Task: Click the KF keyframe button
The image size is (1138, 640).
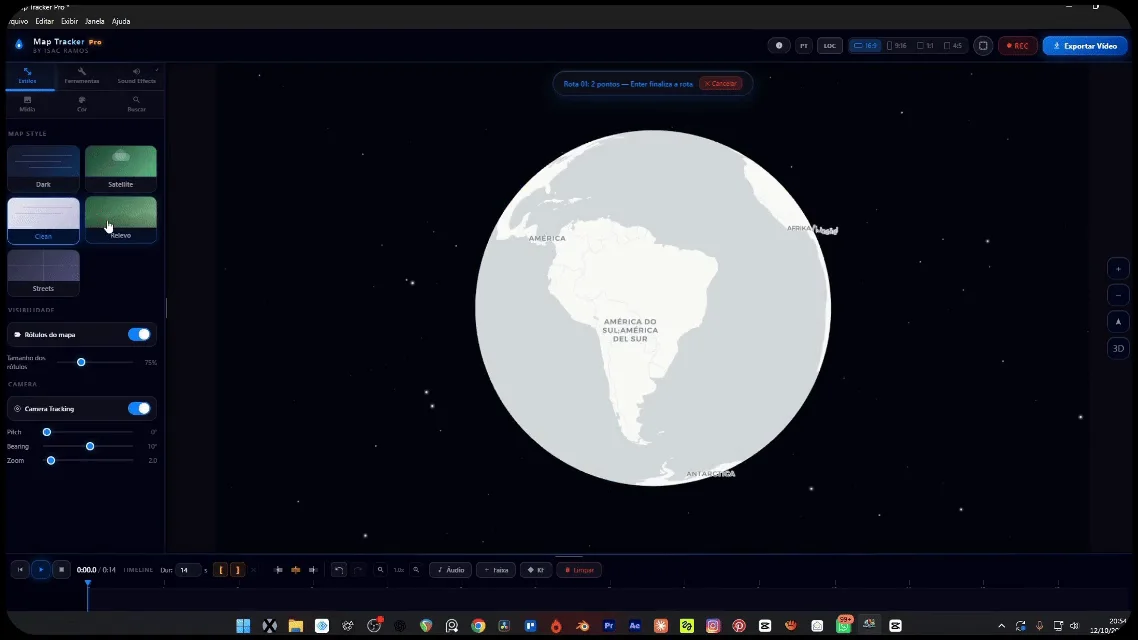Action: 536,570
